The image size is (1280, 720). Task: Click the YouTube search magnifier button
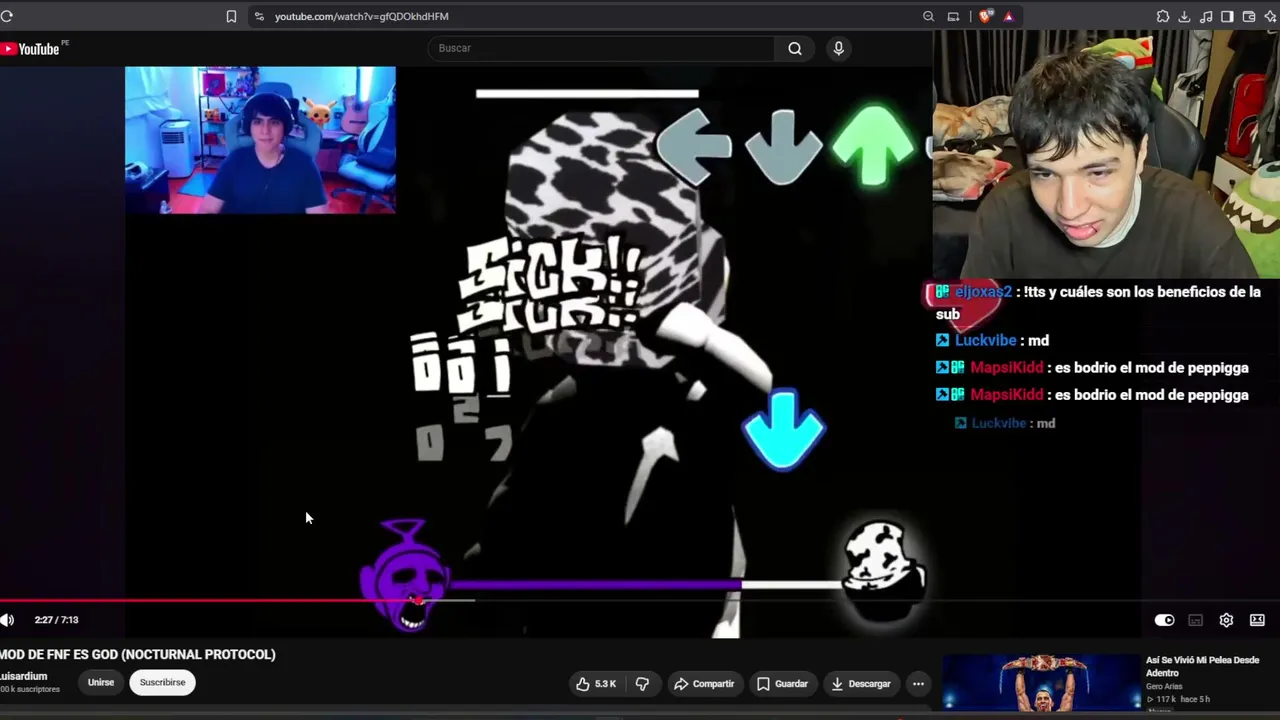(x=794, y=48)
